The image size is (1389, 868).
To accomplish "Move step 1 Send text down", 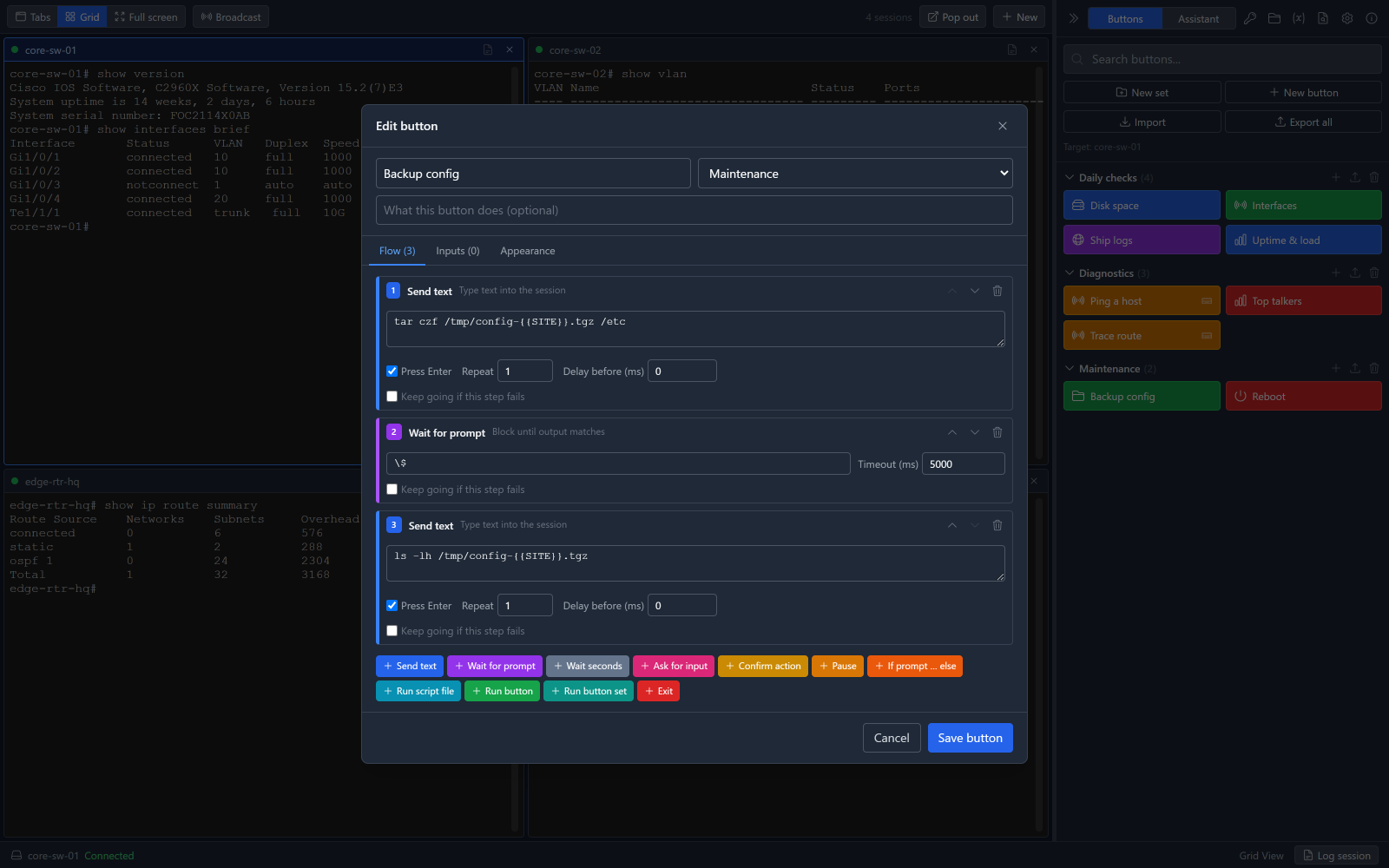I will click(975, 291).
